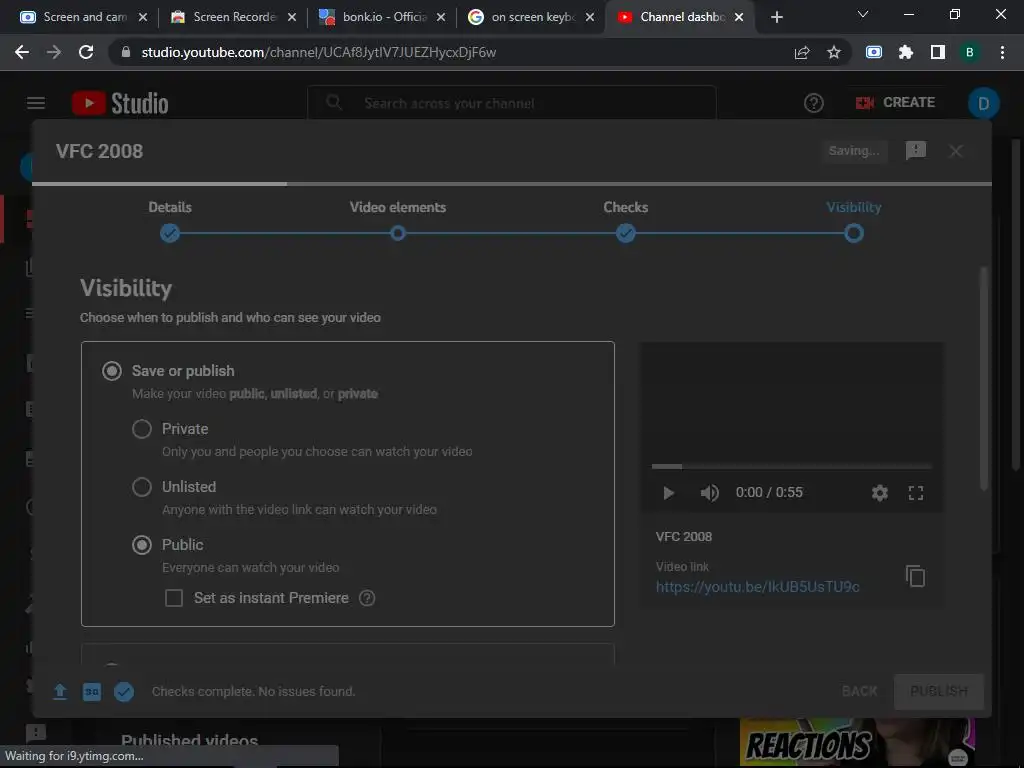1024x768 pixels.
Task: Enter fullscreen on video preview
Action: coord(916,493)
